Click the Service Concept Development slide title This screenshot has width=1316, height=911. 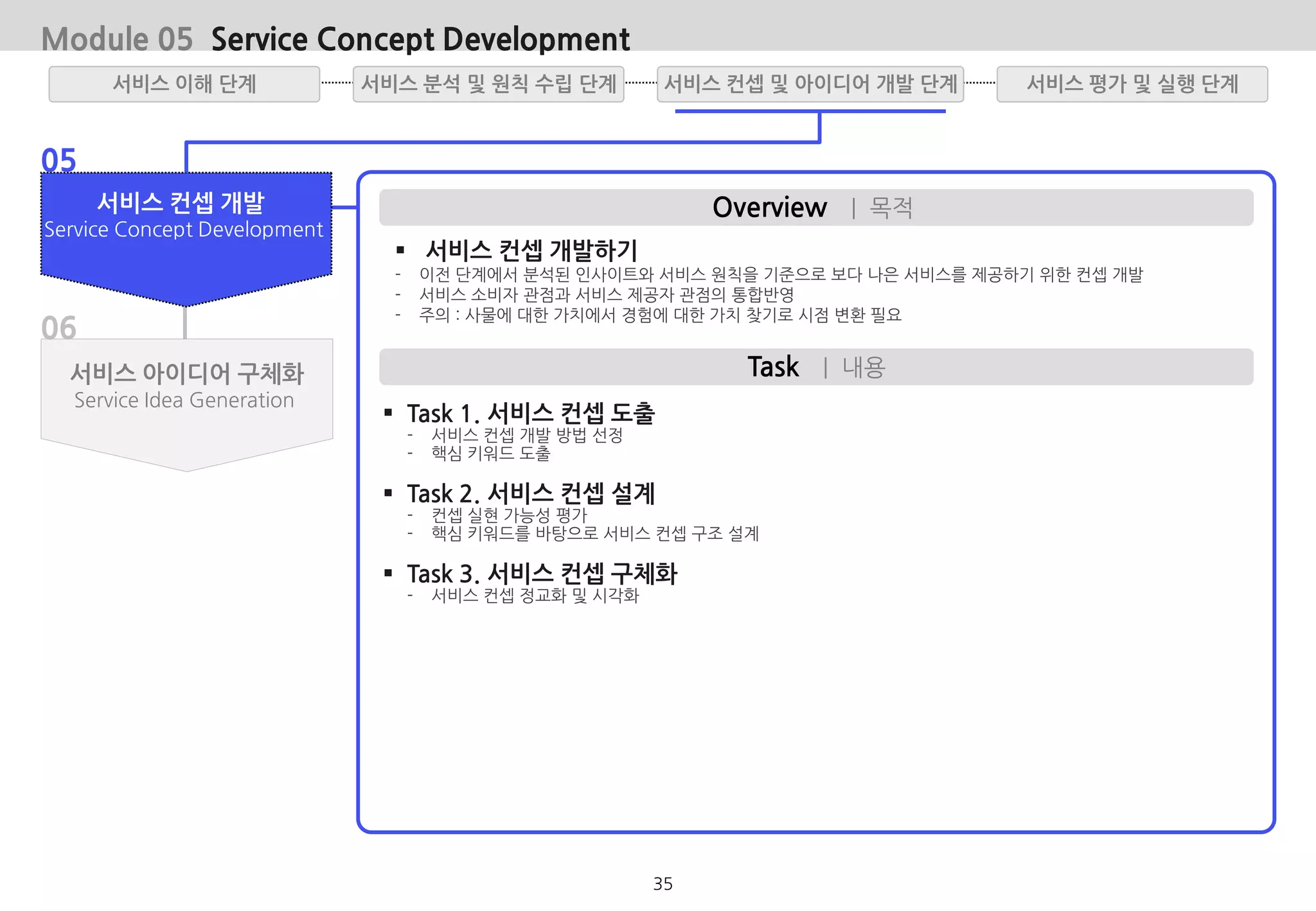420,39
